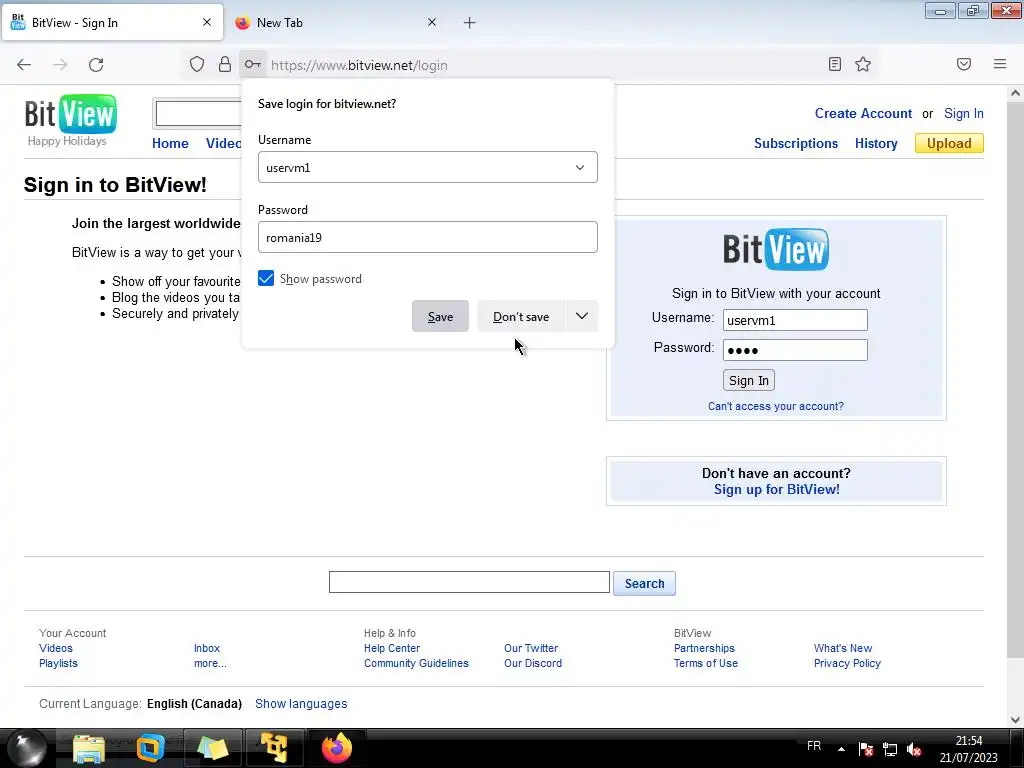Open the footer Videos link

click(56, 648)
